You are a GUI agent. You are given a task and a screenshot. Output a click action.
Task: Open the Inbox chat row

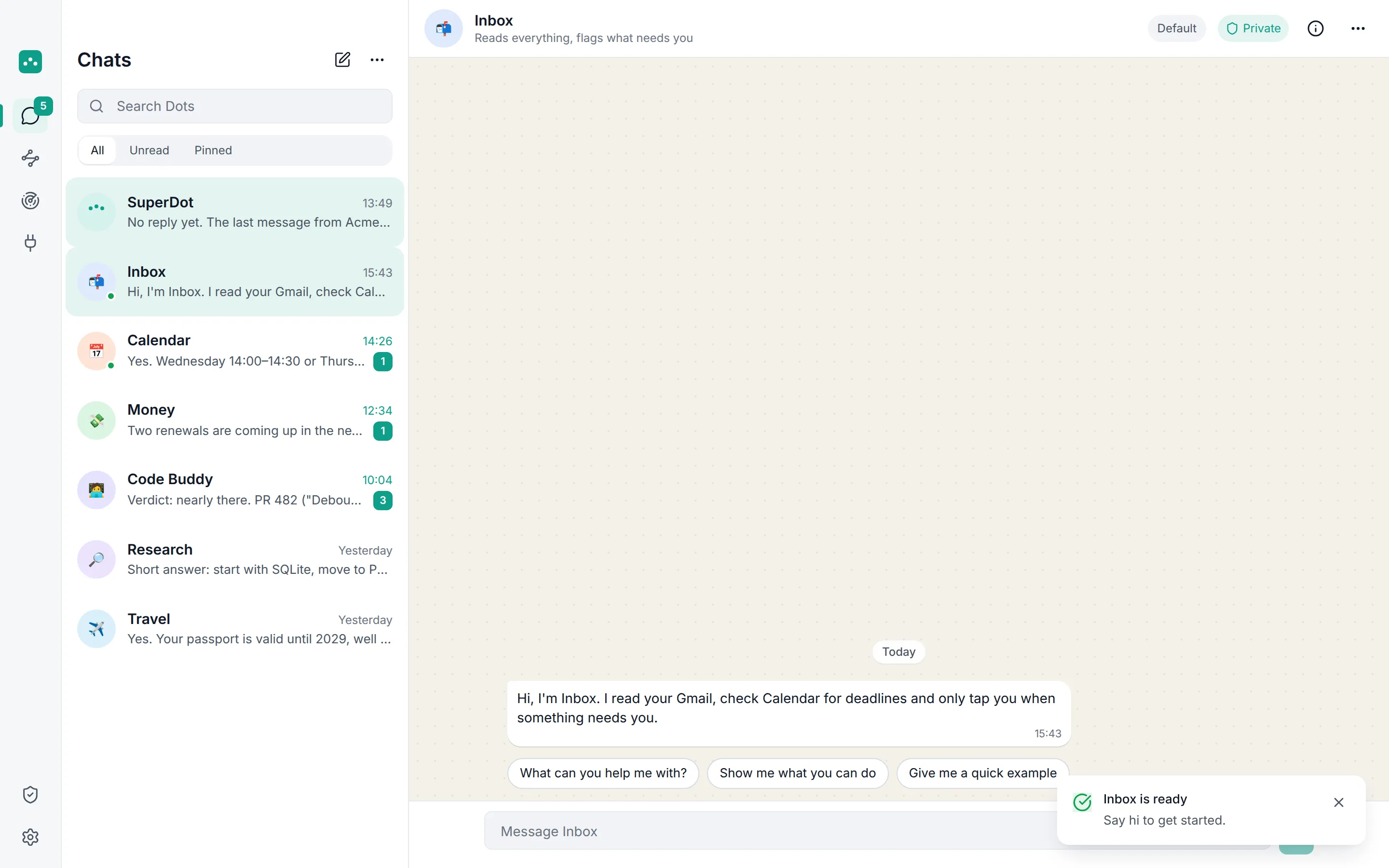pyautogui.click(x=235, y=281)
